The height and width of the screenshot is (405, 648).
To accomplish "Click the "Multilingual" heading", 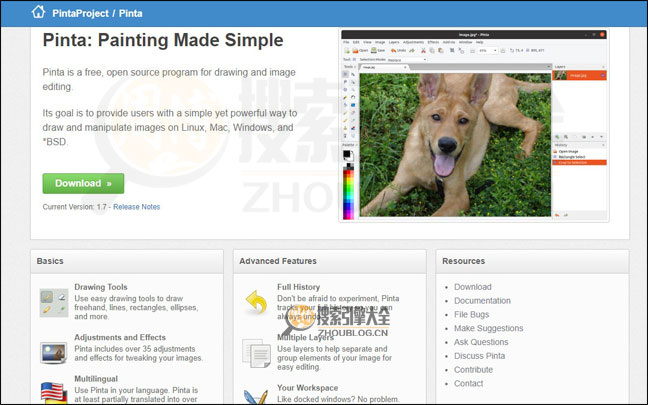I will click(96, 379).
